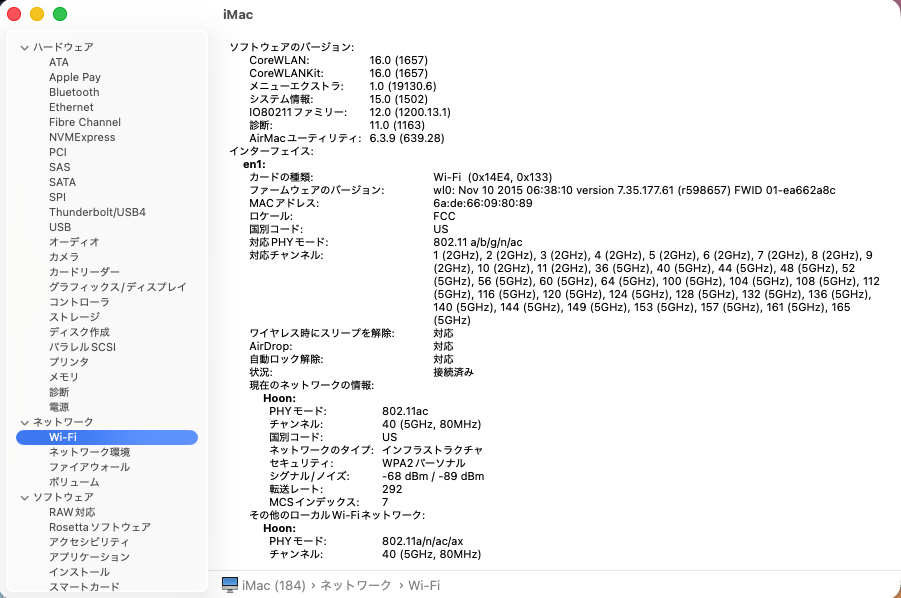Image resolution: width=901 pixels, height=598 pixels.
Task: Click the インフラストラクチャ network type value
Action: (x=432, y=450)
